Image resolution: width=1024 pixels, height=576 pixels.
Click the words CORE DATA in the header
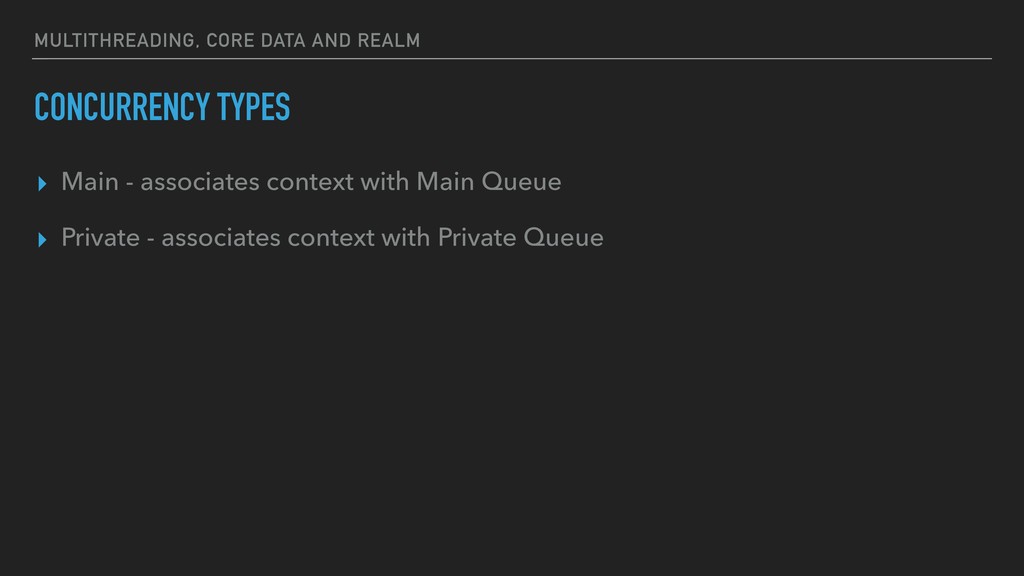click(x=256, y=40)
